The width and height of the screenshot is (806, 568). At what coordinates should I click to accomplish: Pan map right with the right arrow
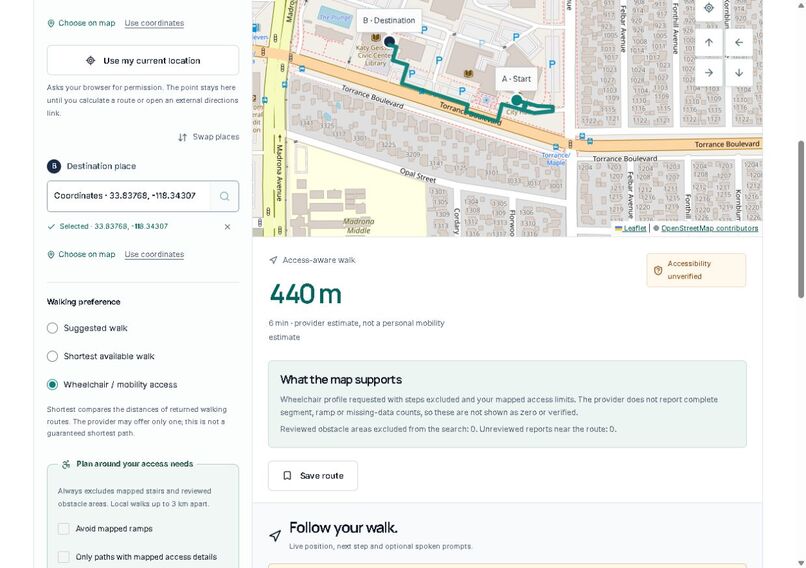(x=709, y=72)
